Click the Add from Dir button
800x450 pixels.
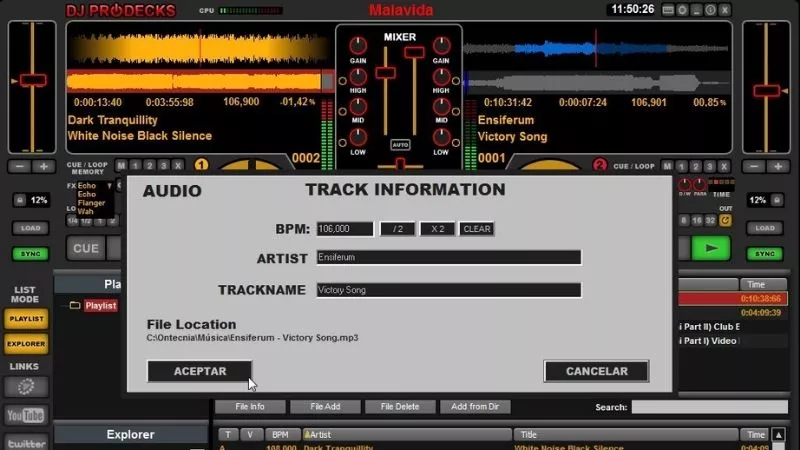pos(475,407)
